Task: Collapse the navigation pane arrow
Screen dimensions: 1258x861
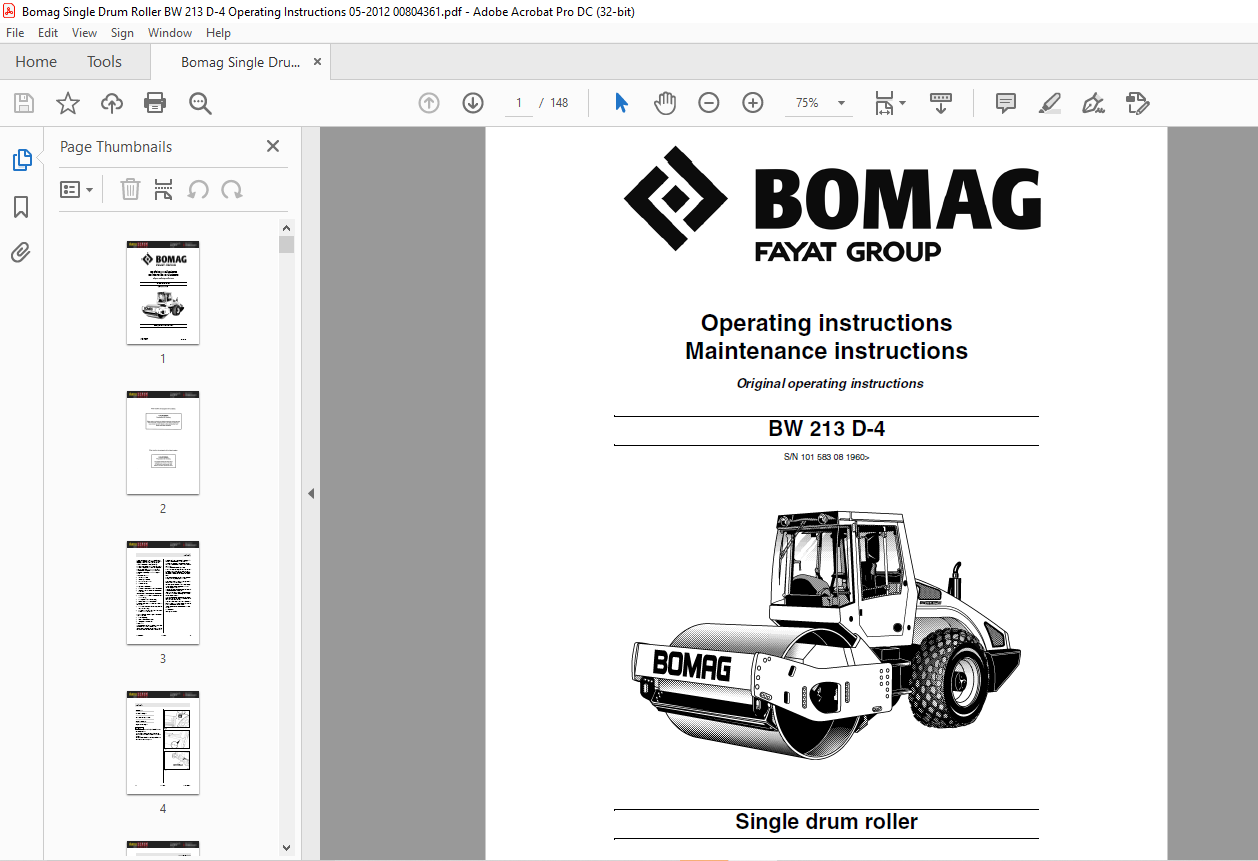Action: pos(310,493)
